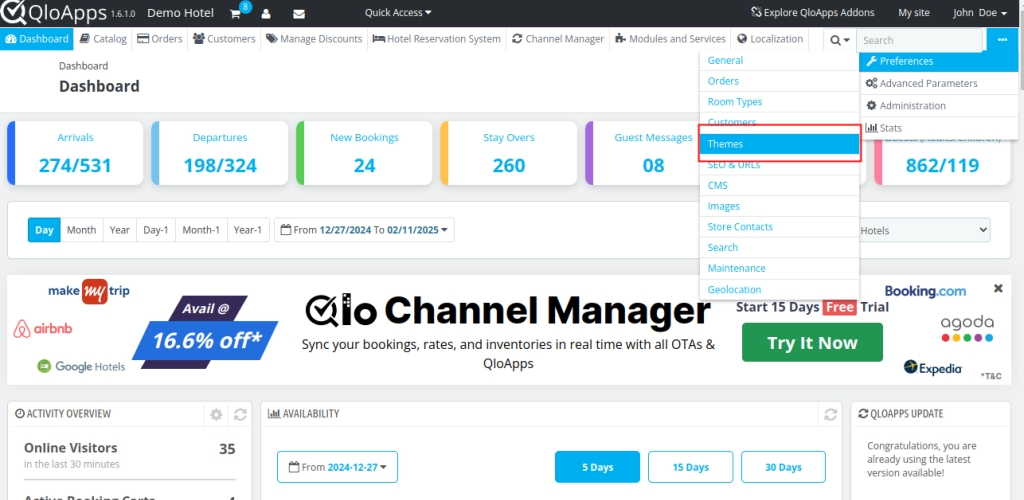Select the Month period button
This screenshot has width=1024, height=500.
82,230
